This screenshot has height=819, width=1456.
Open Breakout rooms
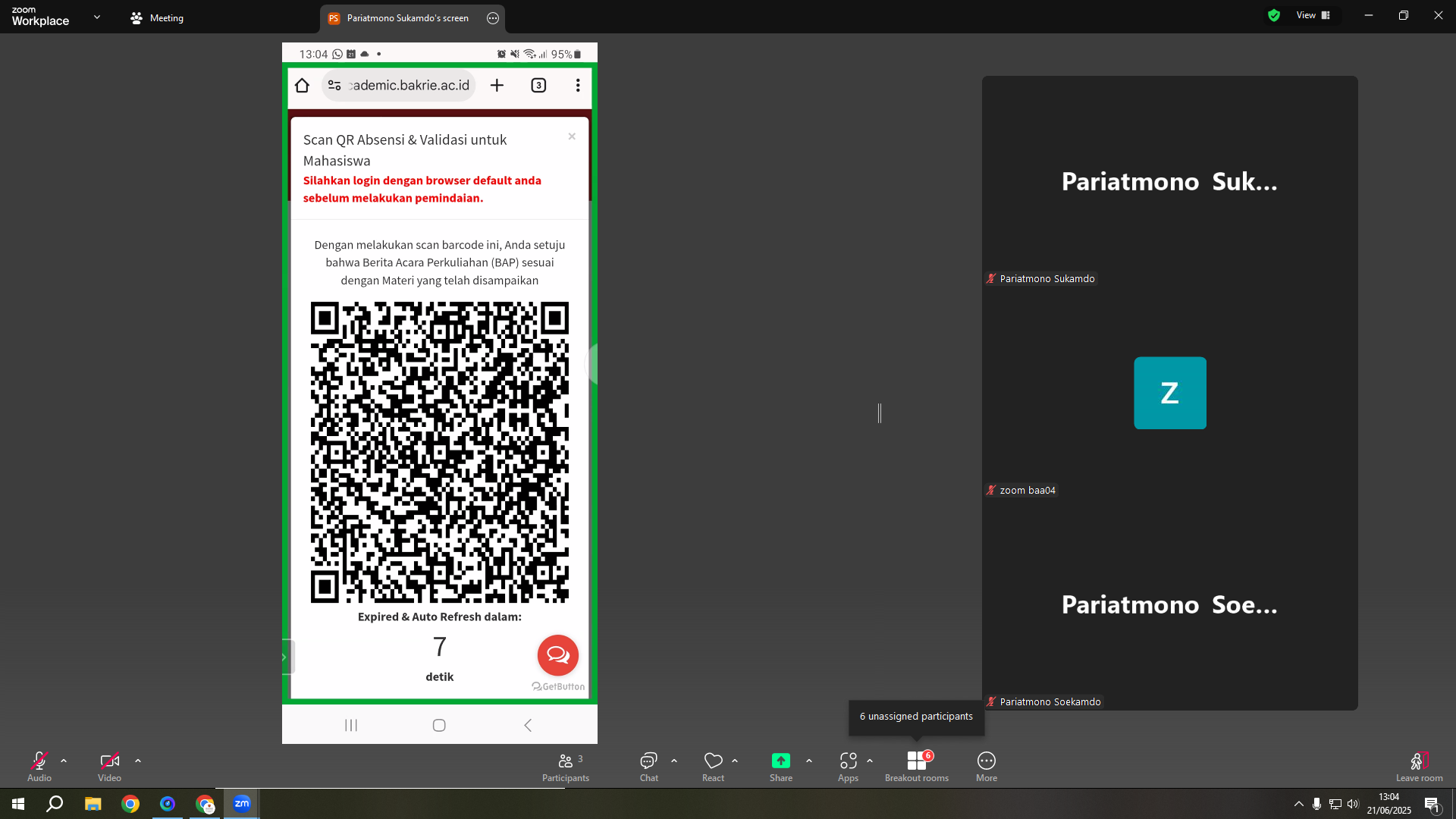[917, 766]
